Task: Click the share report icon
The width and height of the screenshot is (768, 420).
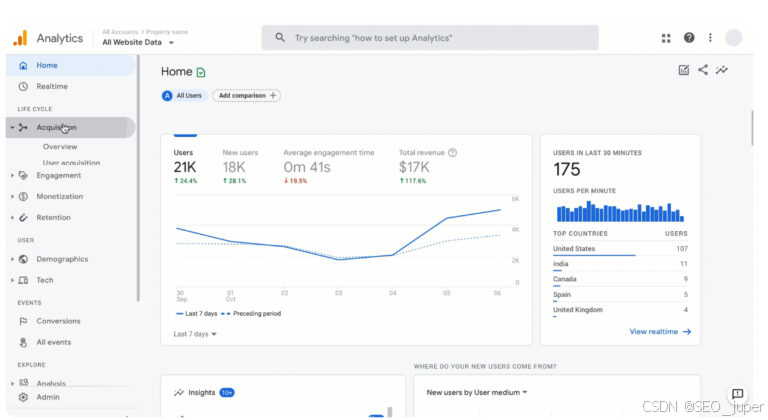Action: click(x=703, y=70)
